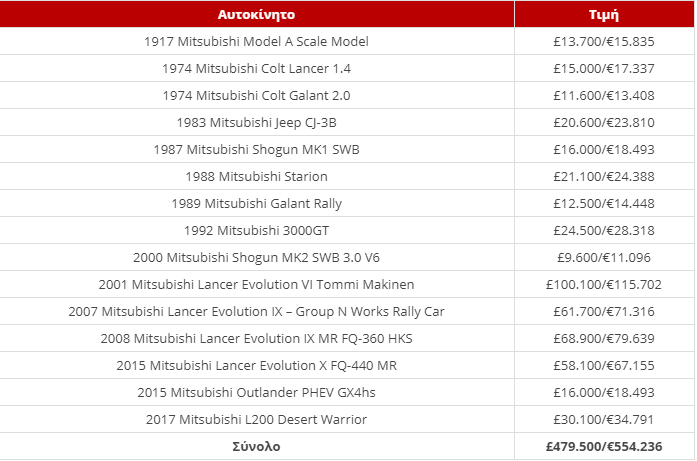The width and height of the screenshot is (697, 461).
Task: Click the Αυτοκίνητο column header
Action: pyautogui.click(x=256, y=14)
